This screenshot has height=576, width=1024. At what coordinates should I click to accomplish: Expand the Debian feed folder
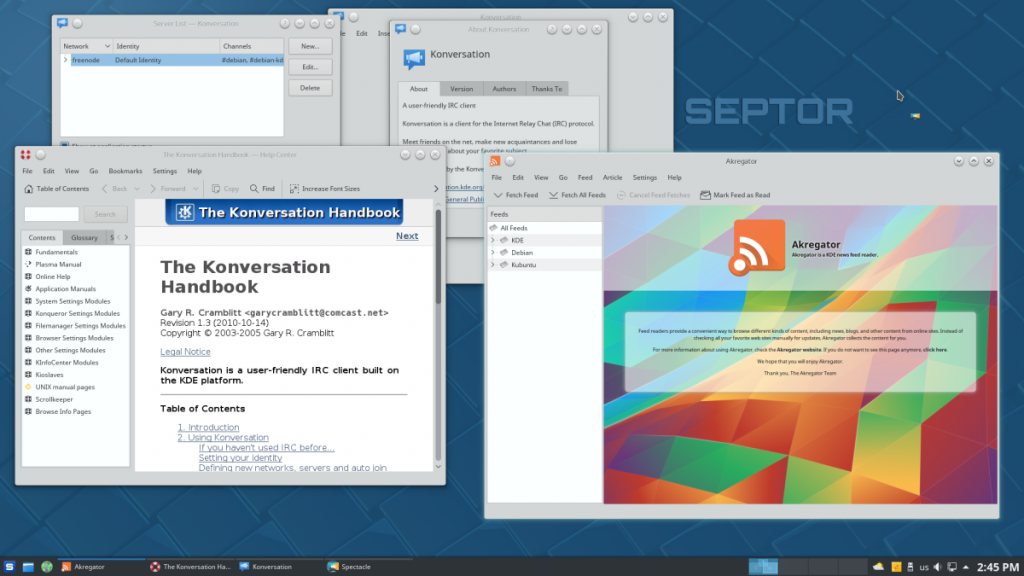492,253
